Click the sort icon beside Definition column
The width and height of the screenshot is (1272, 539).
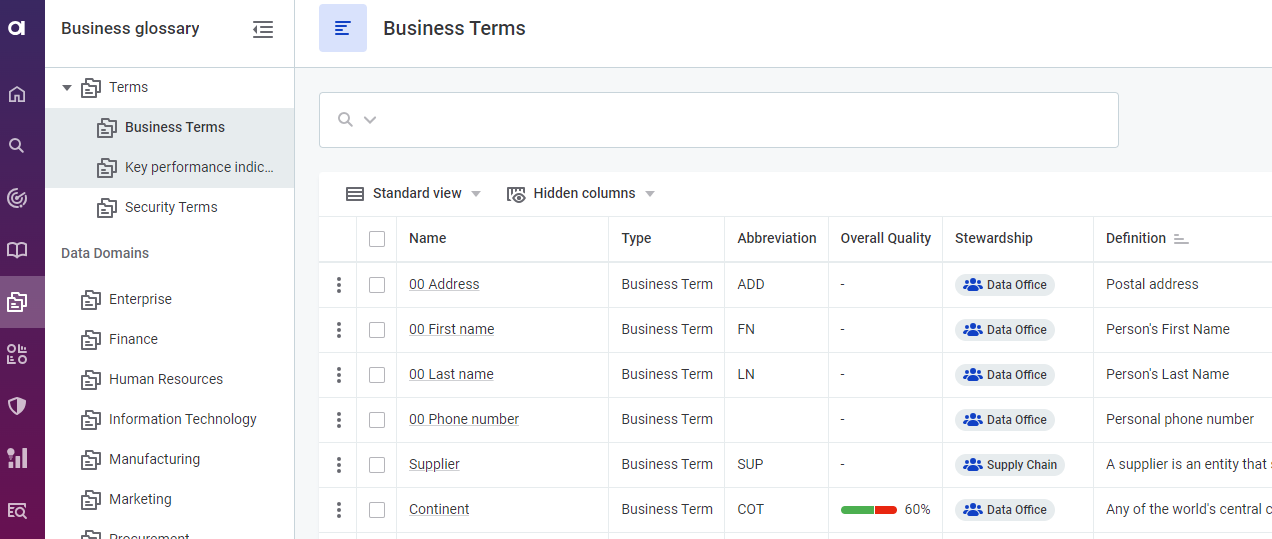click(1181, 239)
